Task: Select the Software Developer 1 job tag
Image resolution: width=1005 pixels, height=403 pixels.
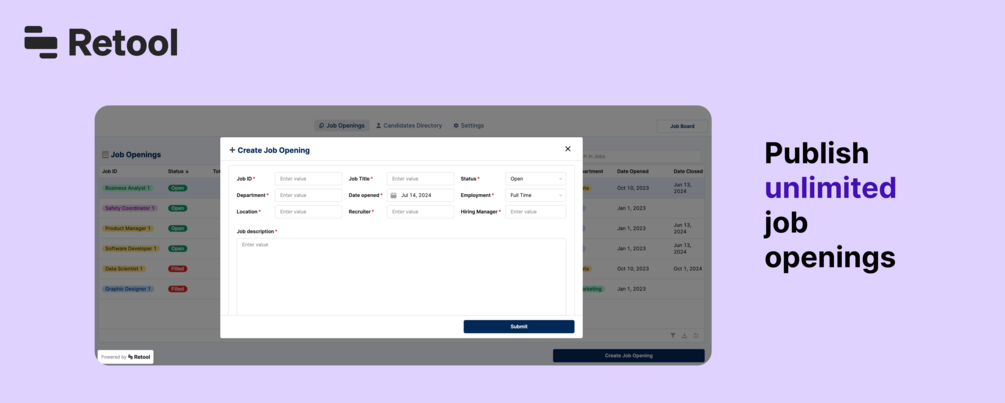Action: click(x=131, y=249)
